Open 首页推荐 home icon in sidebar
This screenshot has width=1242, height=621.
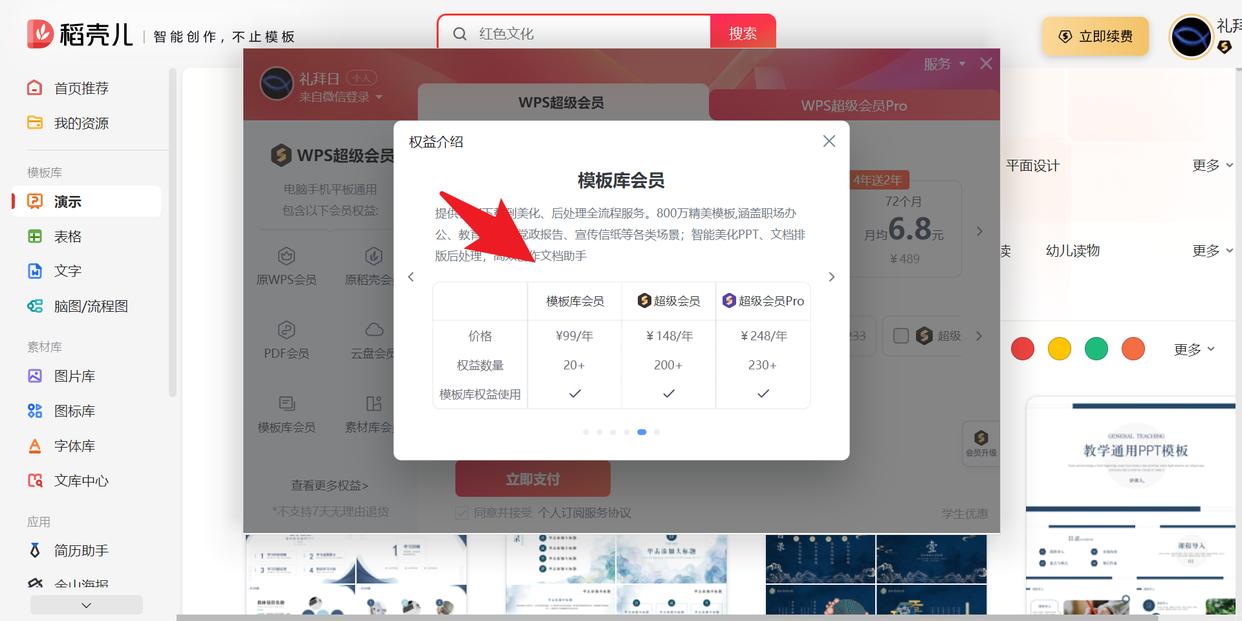[35, 88]
